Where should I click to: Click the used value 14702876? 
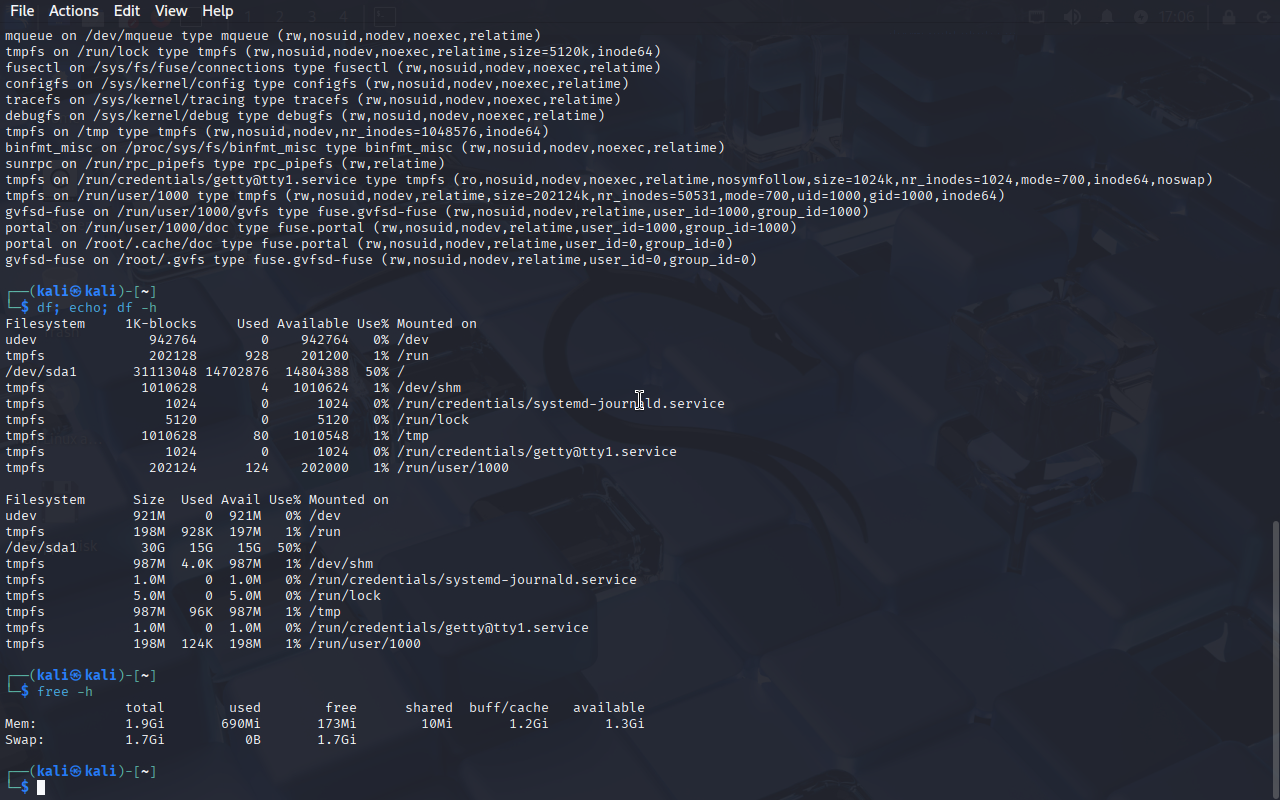pos(237,371)
